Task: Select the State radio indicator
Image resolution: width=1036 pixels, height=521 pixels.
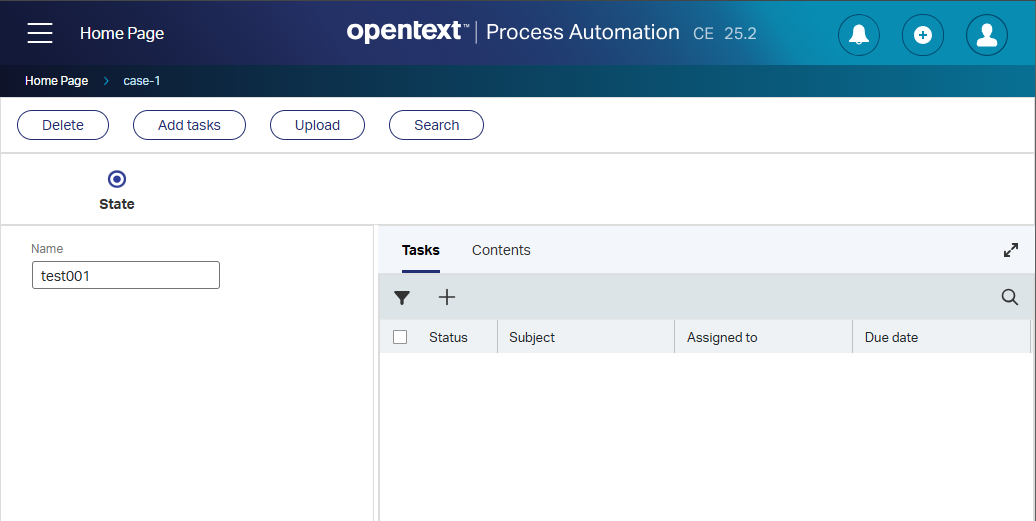Action: point(117,180)
